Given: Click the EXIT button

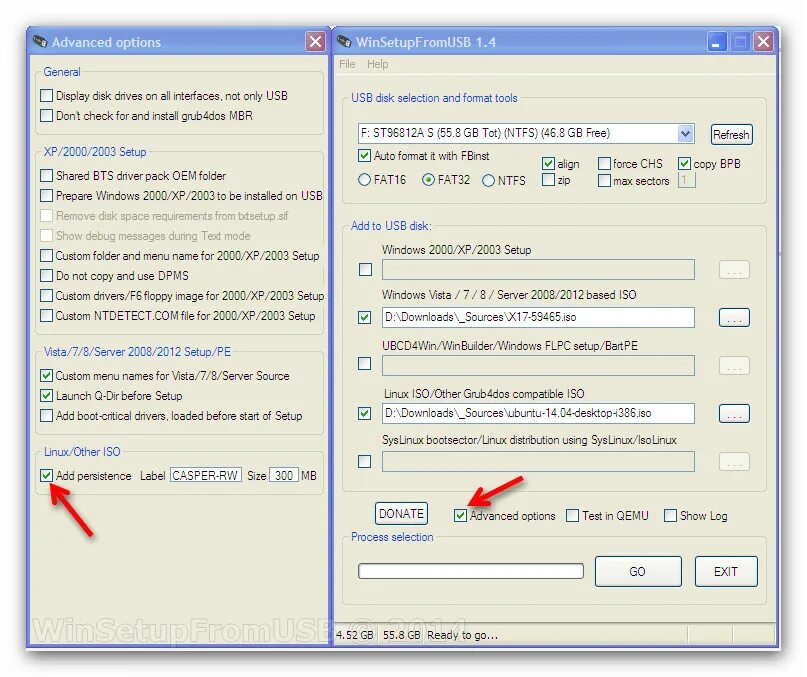Looking at the screenshot, I should 726,571.
